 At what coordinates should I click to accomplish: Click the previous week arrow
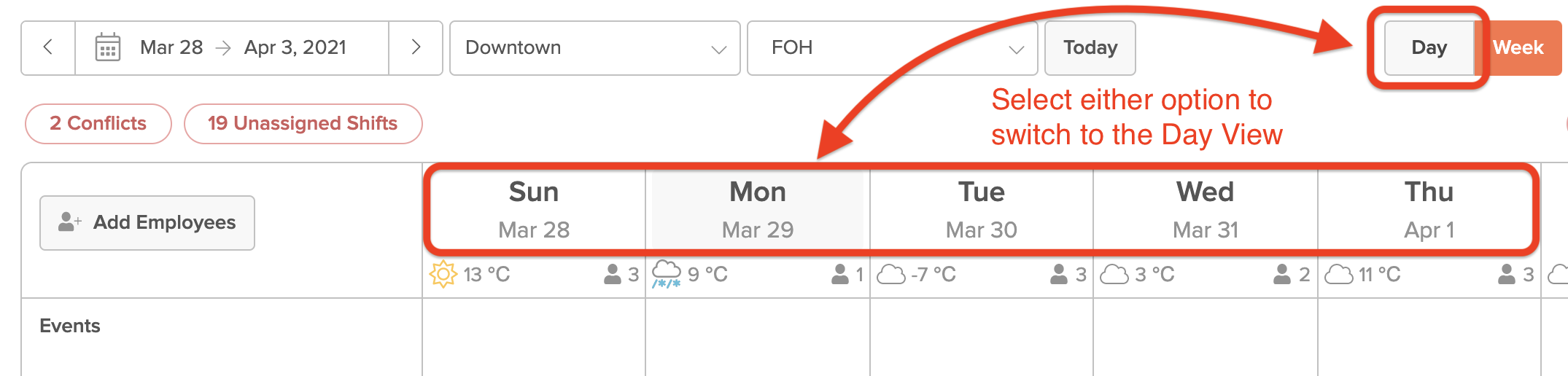point(48,48)
